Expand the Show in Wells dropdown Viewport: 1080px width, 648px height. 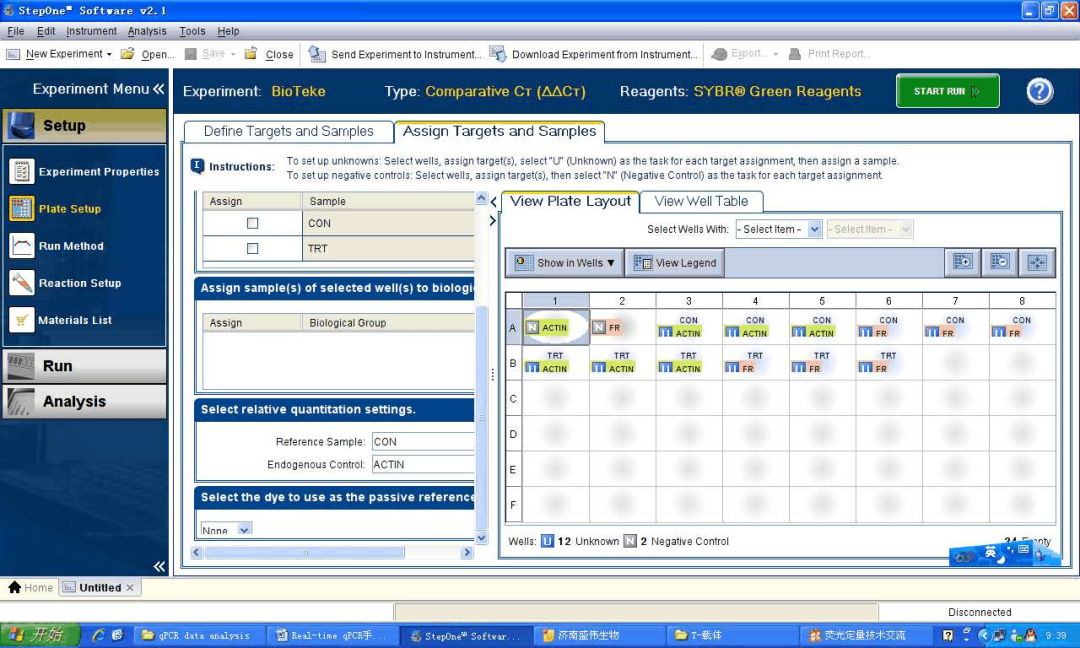click(x=565, y=263)
